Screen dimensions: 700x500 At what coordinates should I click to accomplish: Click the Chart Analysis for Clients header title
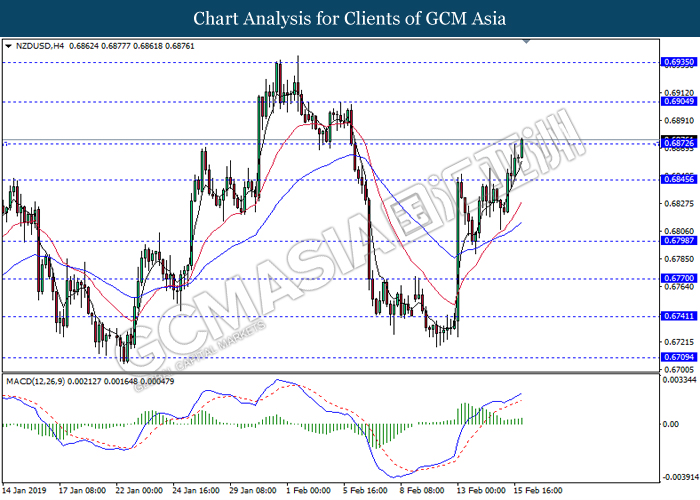[350, 18]
